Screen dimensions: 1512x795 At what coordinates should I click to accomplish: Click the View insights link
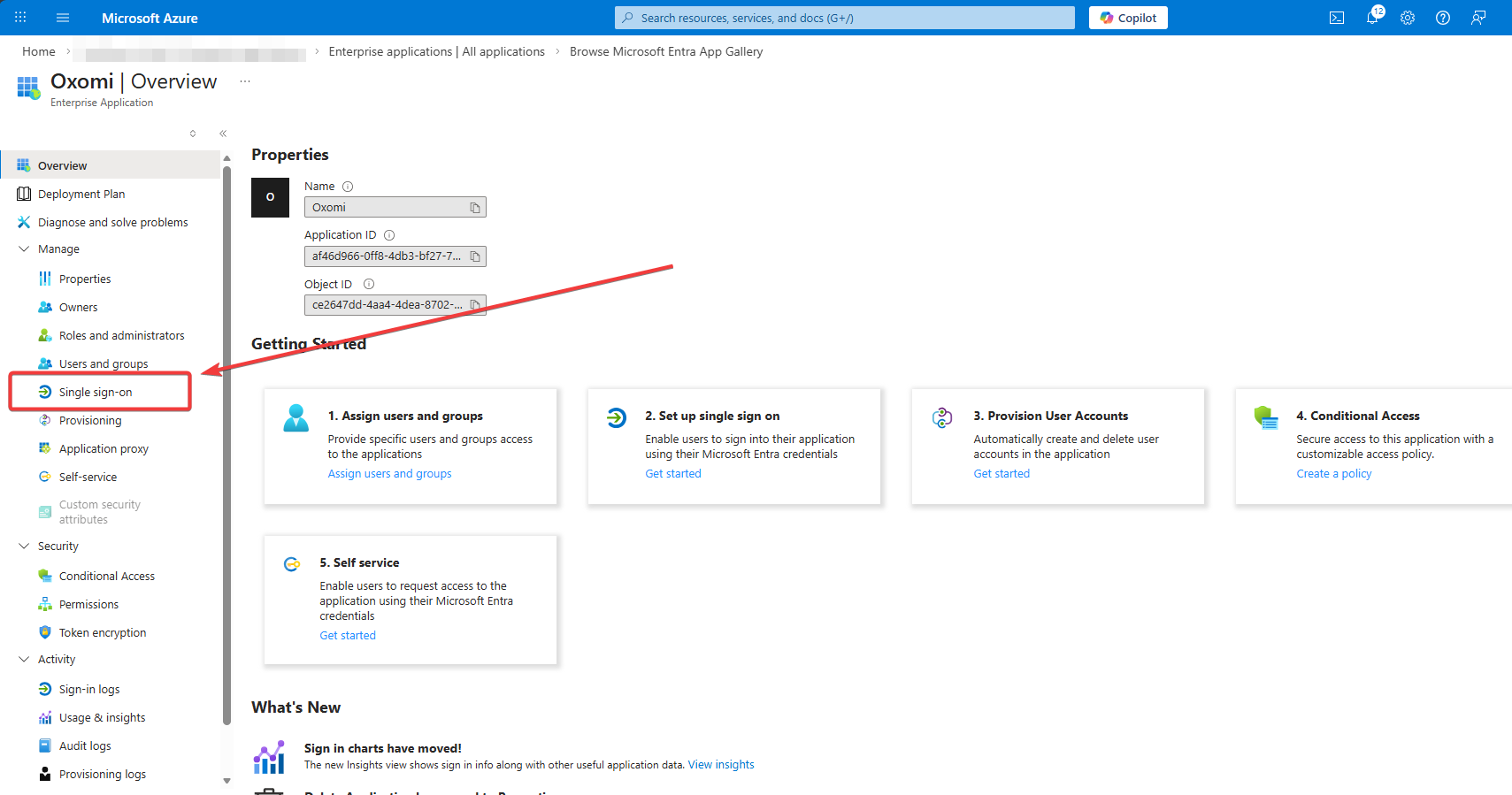(721, 765)
